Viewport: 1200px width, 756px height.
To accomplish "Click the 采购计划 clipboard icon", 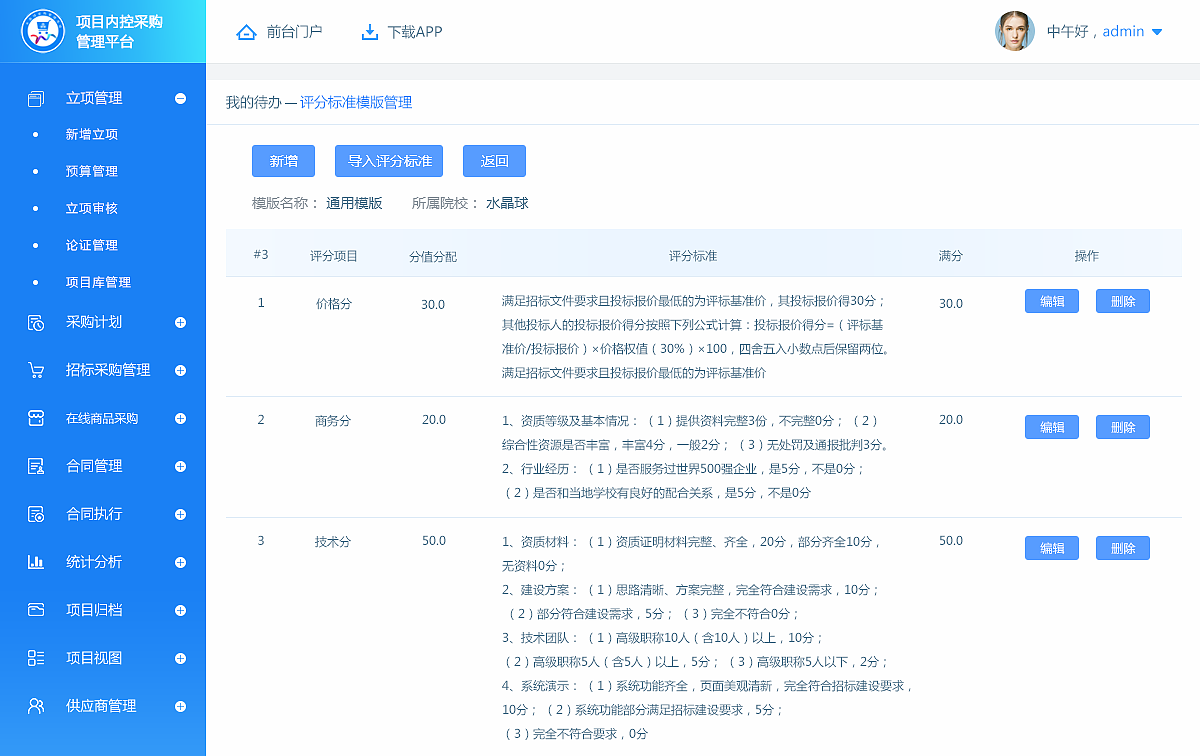I will (x=35, y=322).
